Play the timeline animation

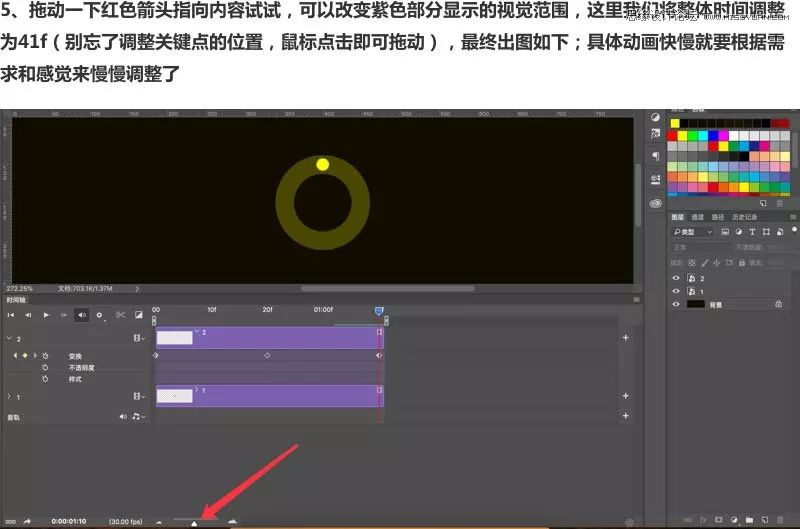[x=46, y=315]
